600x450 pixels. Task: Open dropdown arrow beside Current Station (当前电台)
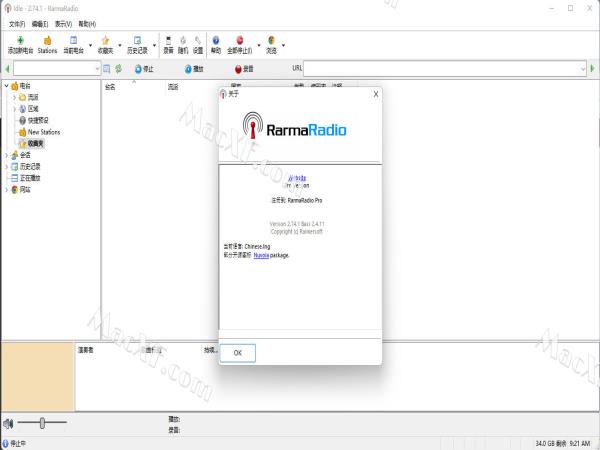point(90,45)
